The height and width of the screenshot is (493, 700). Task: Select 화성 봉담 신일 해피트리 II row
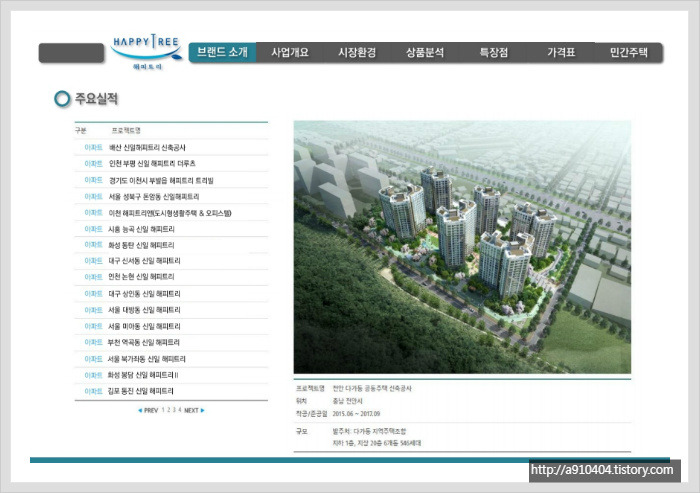(171, 375)
